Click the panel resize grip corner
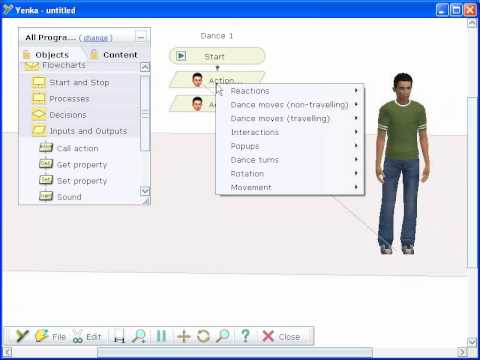The height and width of the screenshot is (360, 480). point(146,201)
